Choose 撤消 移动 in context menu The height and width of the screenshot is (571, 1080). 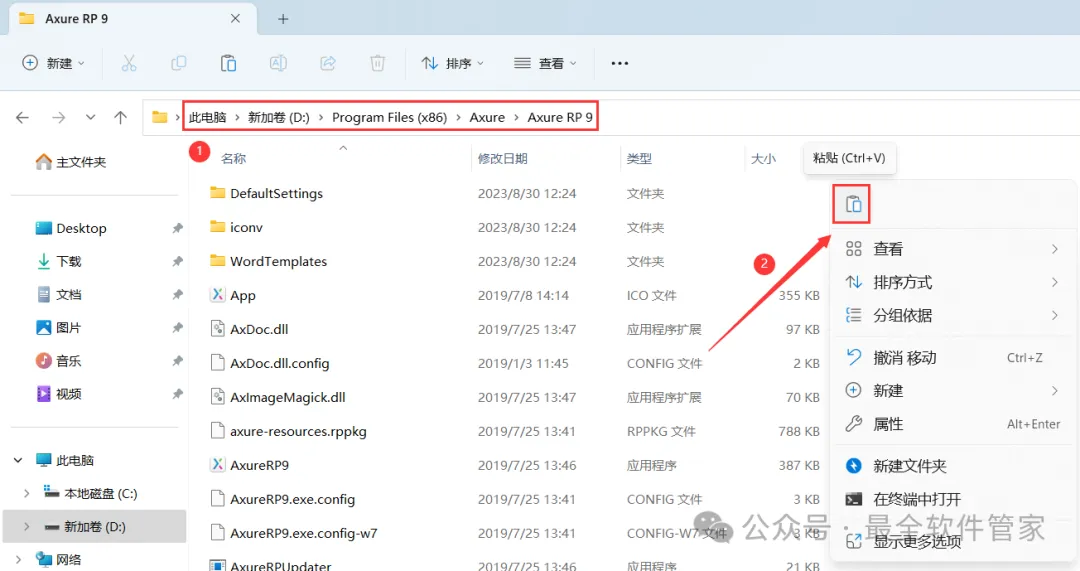tap(953, 358)
